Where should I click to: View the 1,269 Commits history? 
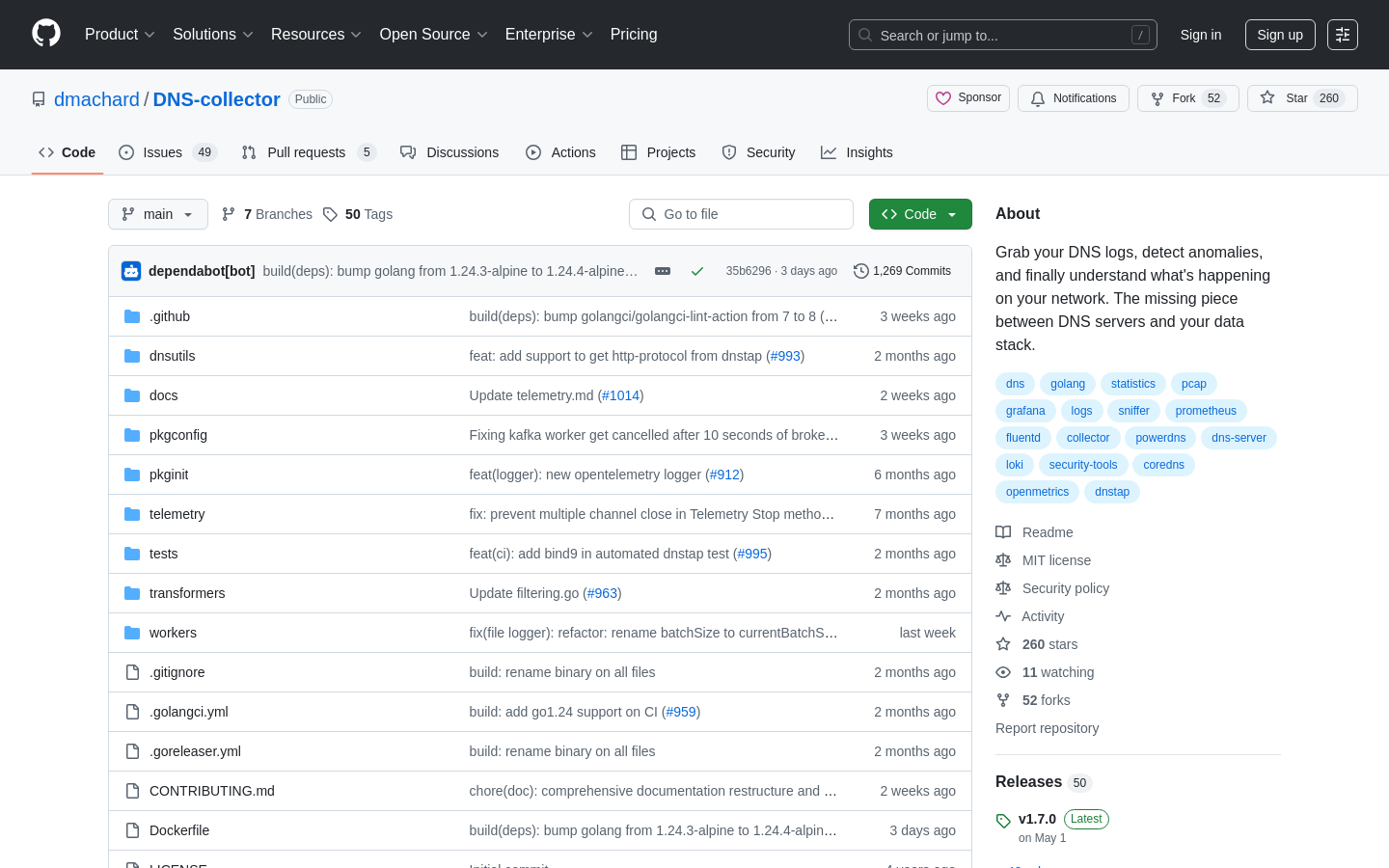point(903,271)
